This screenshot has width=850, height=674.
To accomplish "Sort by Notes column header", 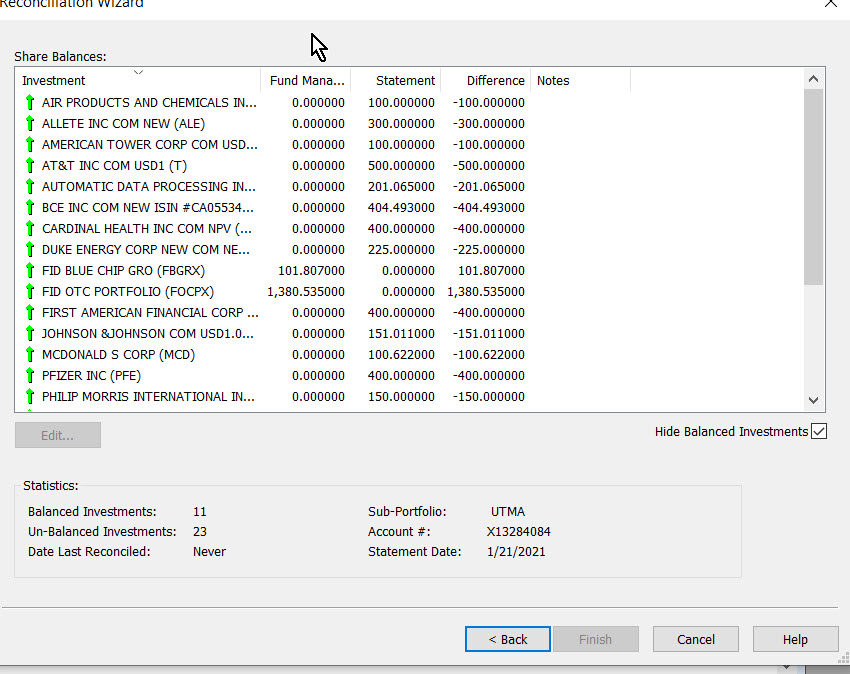I will (x=581, y=80).
